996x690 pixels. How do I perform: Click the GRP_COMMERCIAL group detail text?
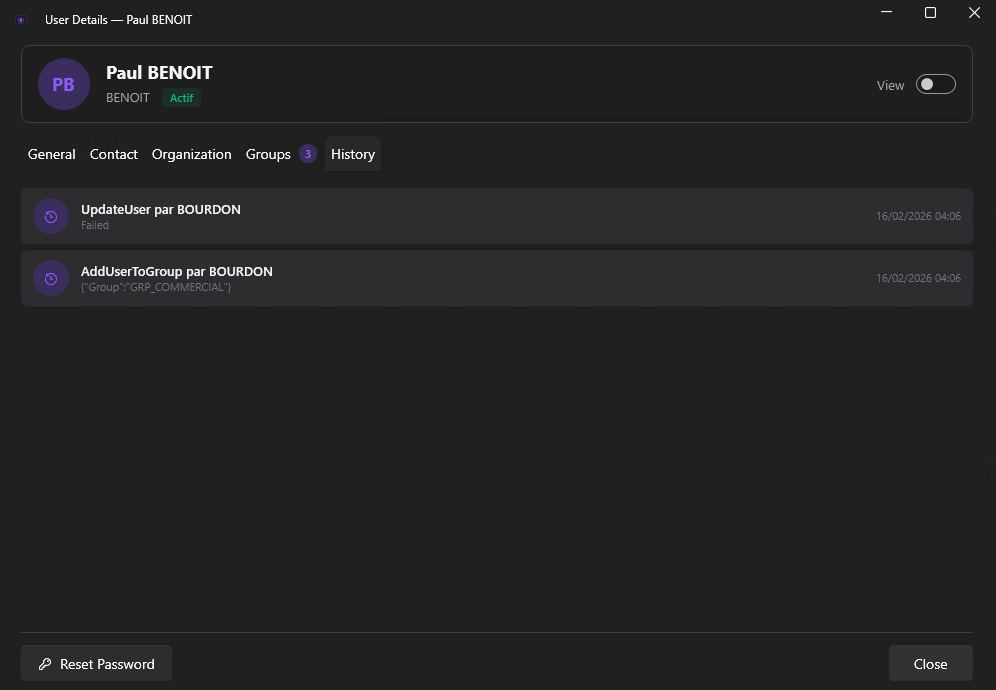click(x=156, y=287)
